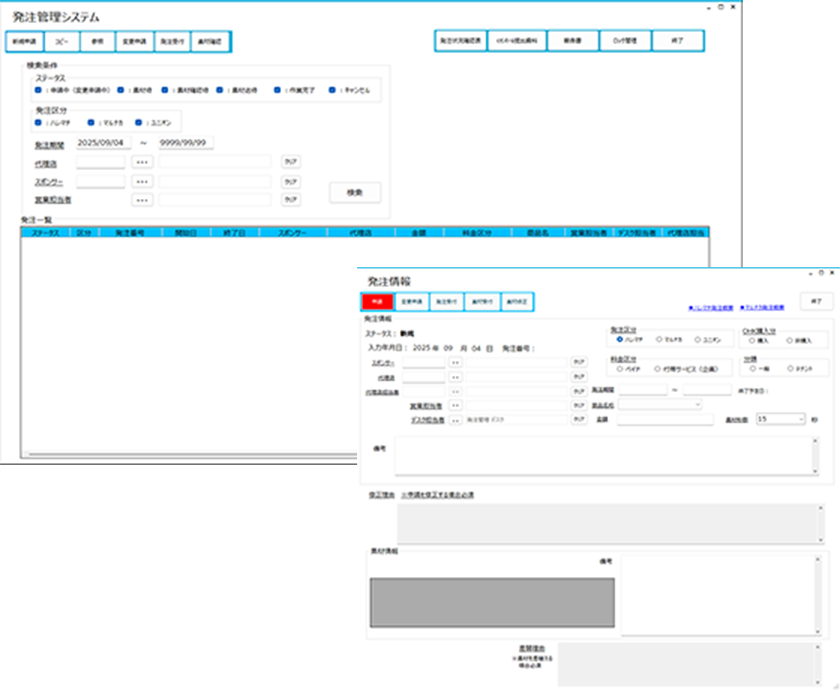Click the 検索 search button

pyautogui.click(x=355, y=193)
